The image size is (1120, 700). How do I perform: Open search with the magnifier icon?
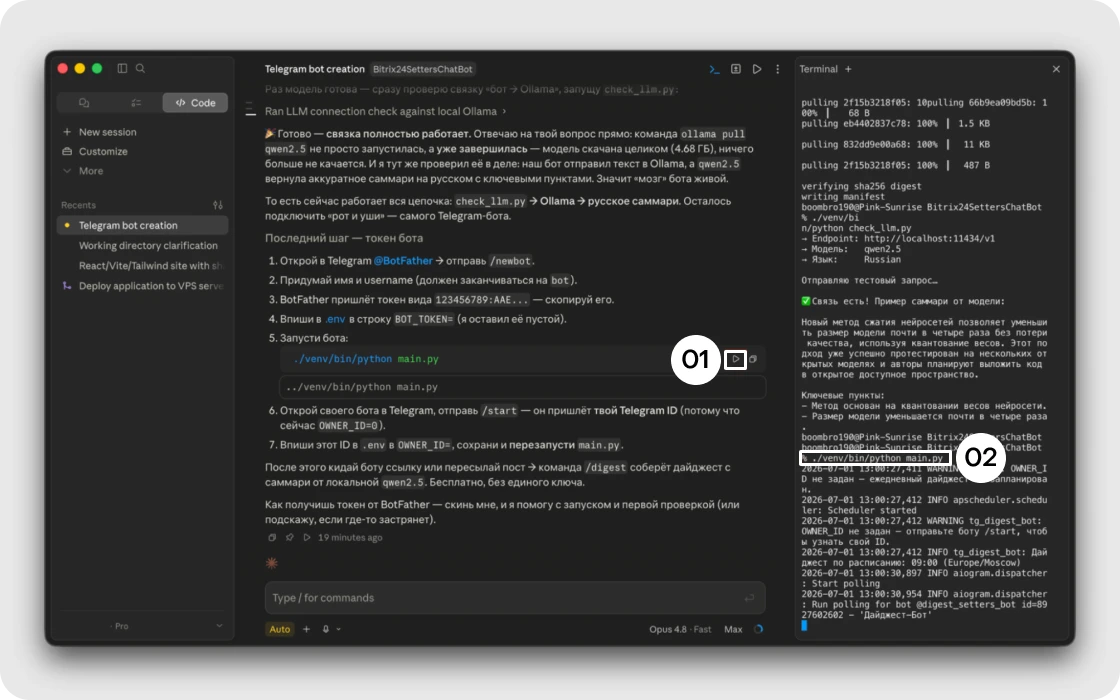[x=141, y=69]
